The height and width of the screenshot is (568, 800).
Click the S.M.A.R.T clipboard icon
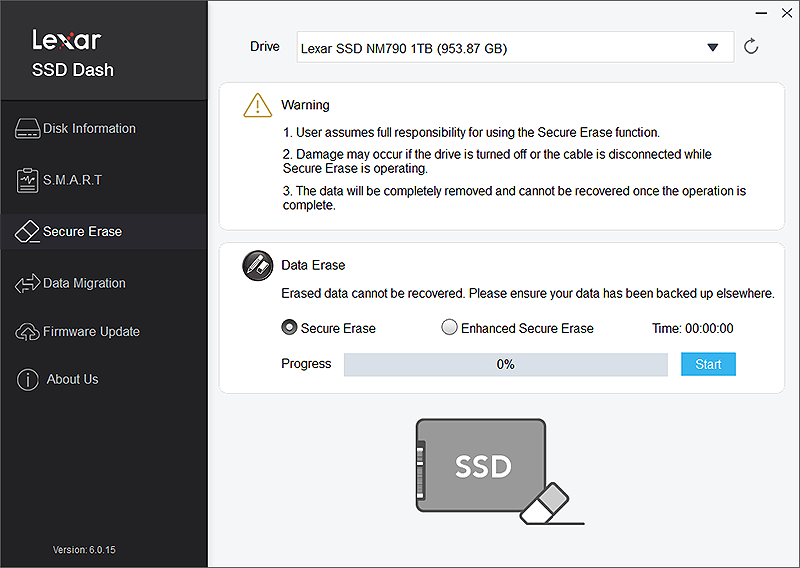[x=27, y=180]
